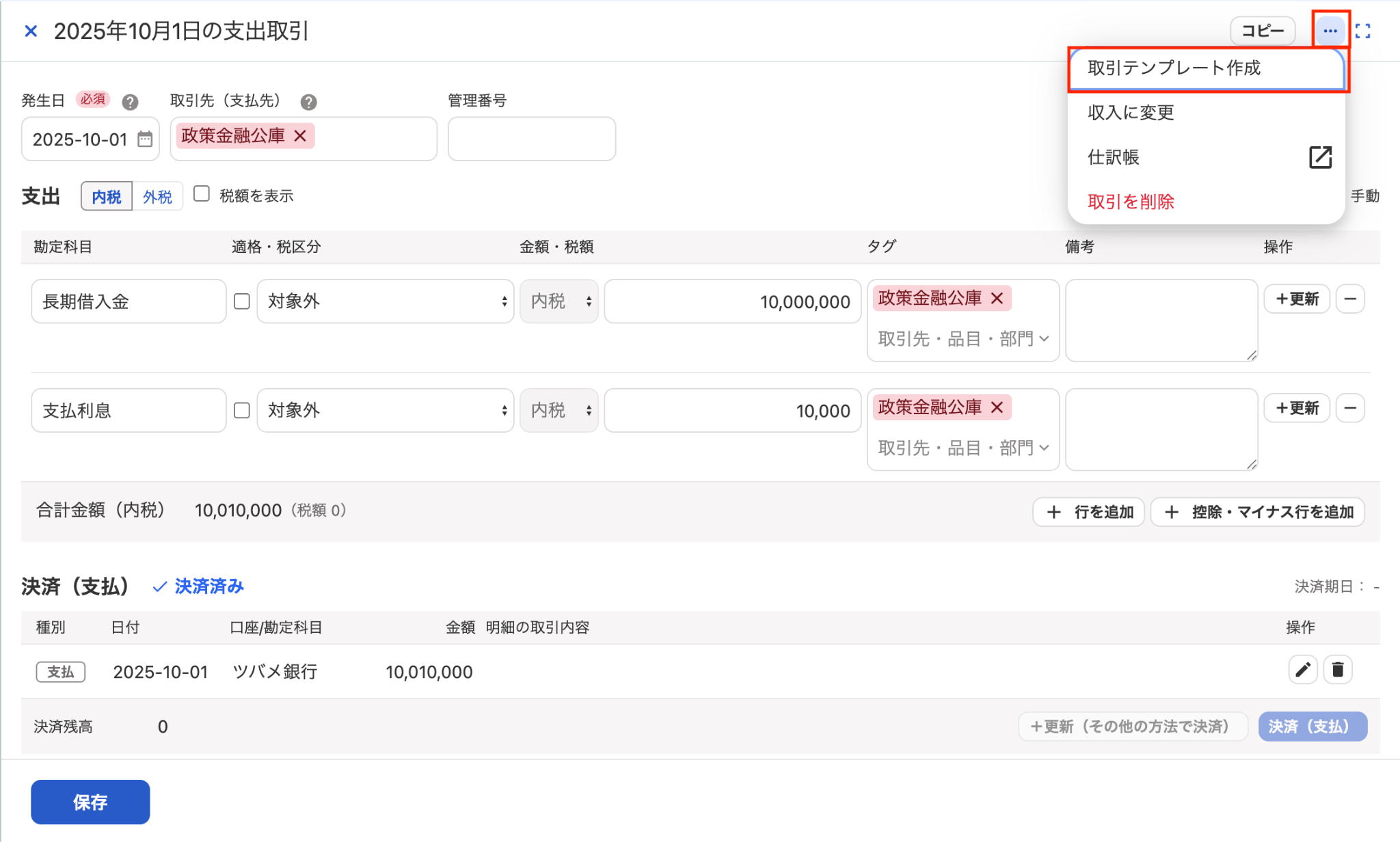Select the 内税 tax mode

(107, 197)
